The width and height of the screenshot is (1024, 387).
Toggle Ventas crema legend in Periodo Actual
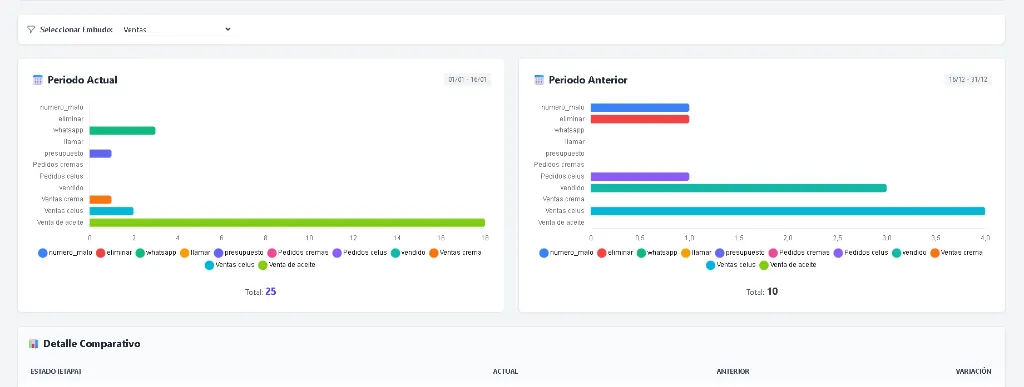click(455, 253)
